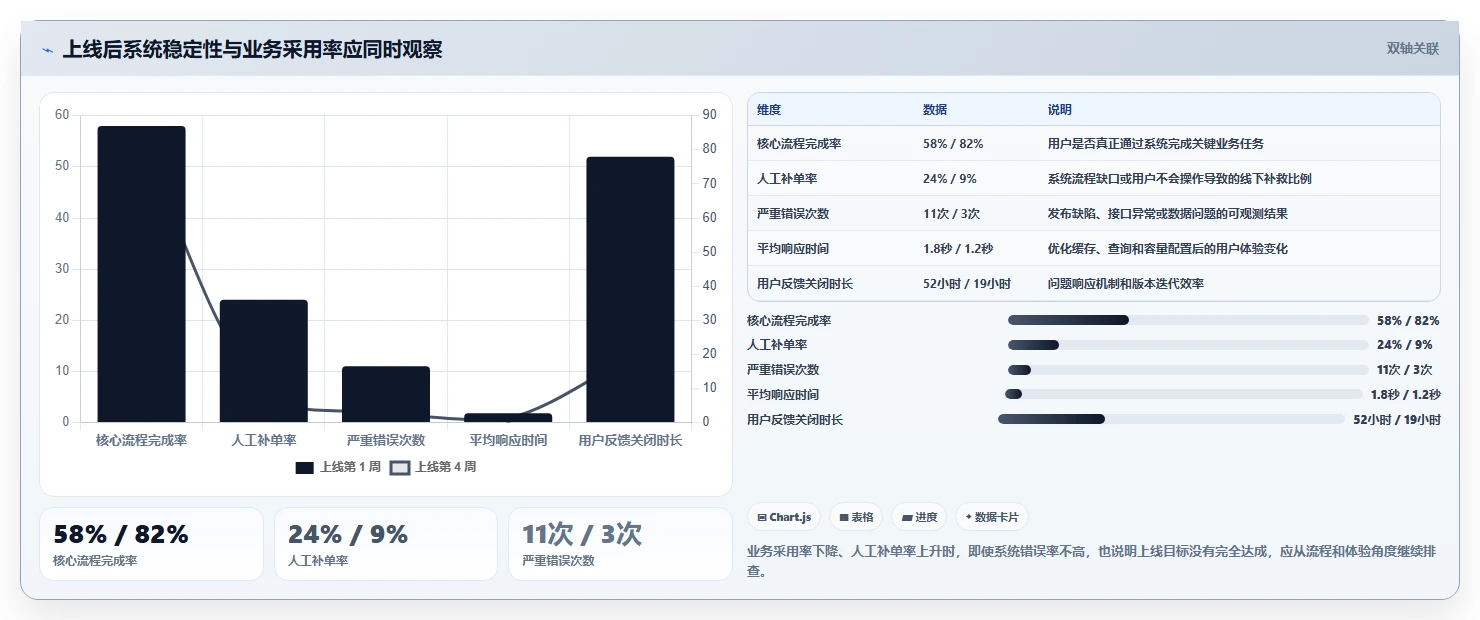Viewport: 1480px width, 620px height.
Task: Select the Chart.js pill tag
Action: pos(785,517)
